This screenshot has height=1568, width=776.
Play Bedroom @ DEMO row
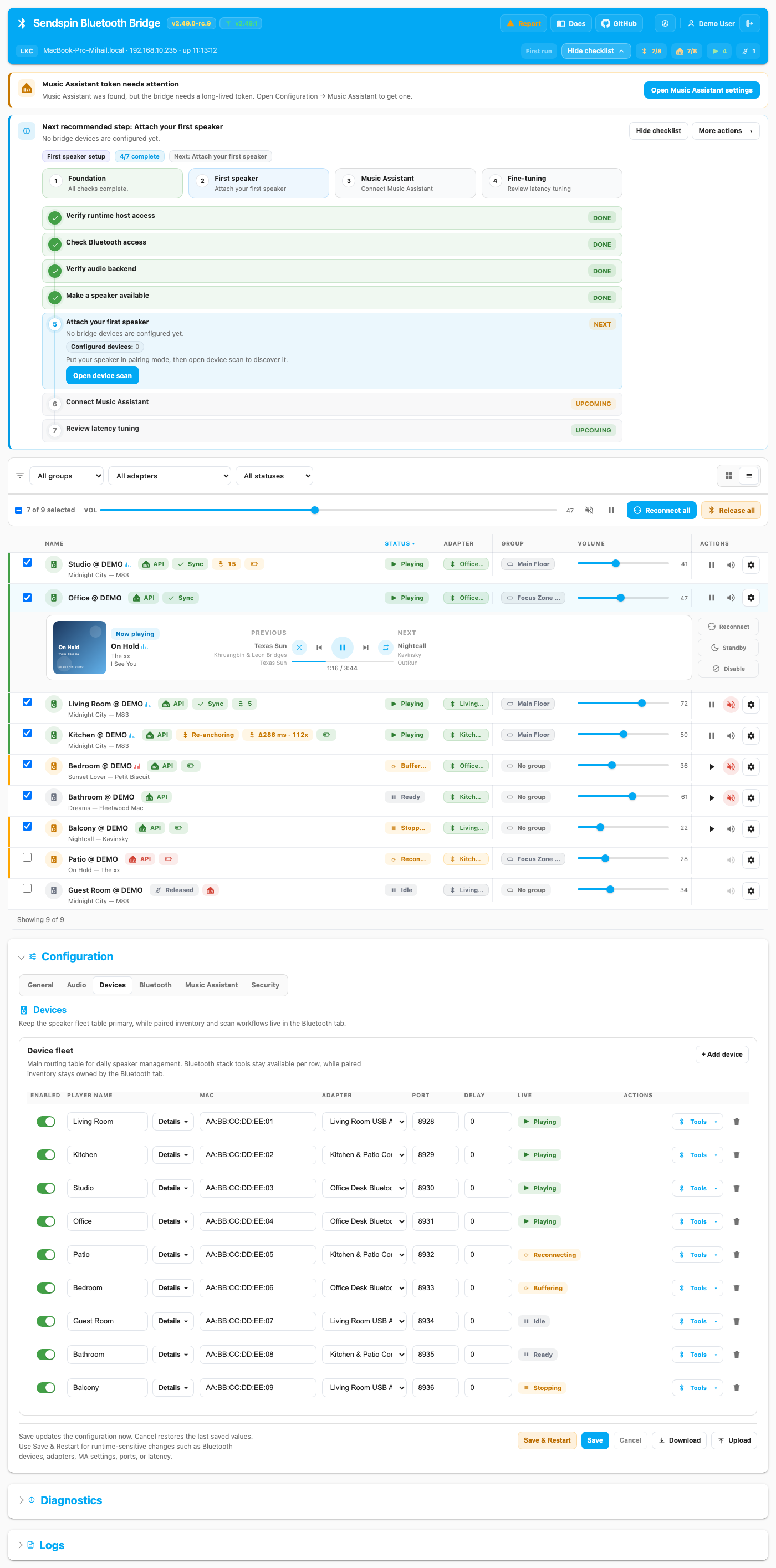click(x=711, y=767)
